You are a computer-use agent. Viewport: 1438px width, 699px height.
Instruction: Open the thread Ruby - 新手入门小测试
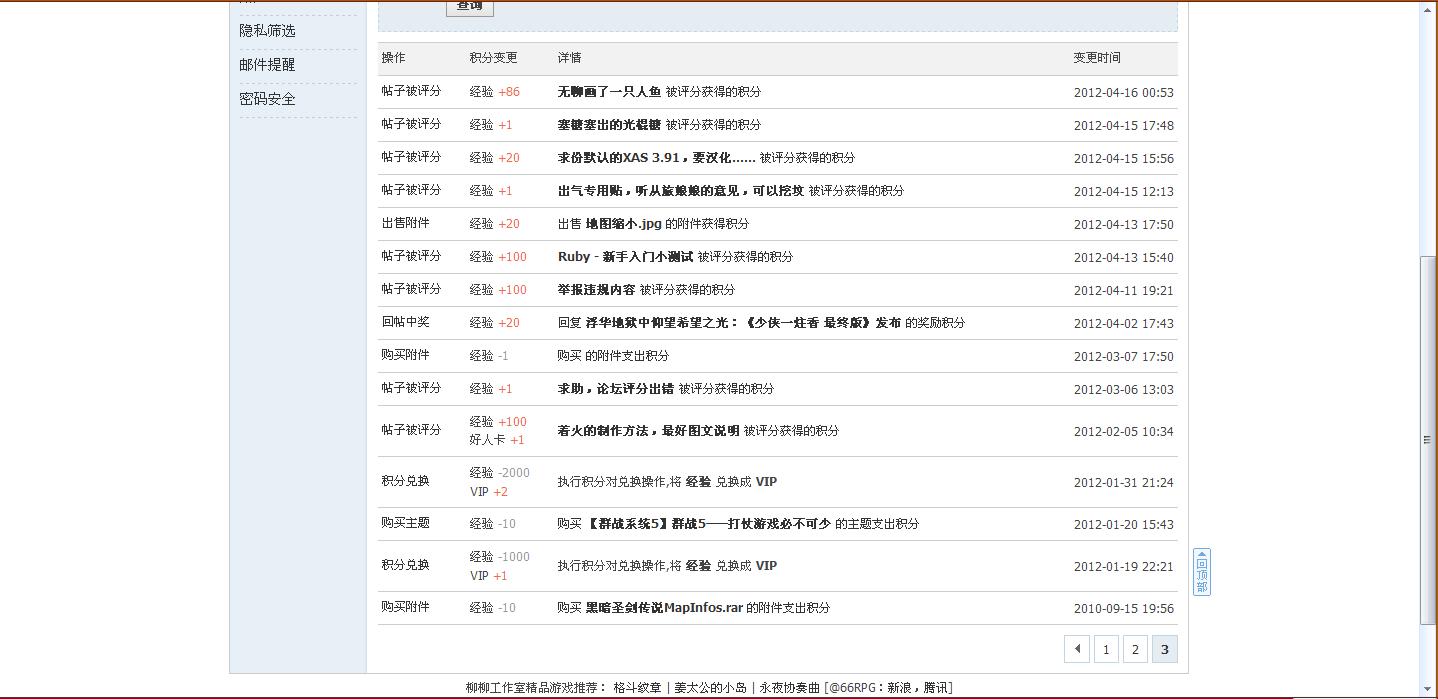click(625, 257)
